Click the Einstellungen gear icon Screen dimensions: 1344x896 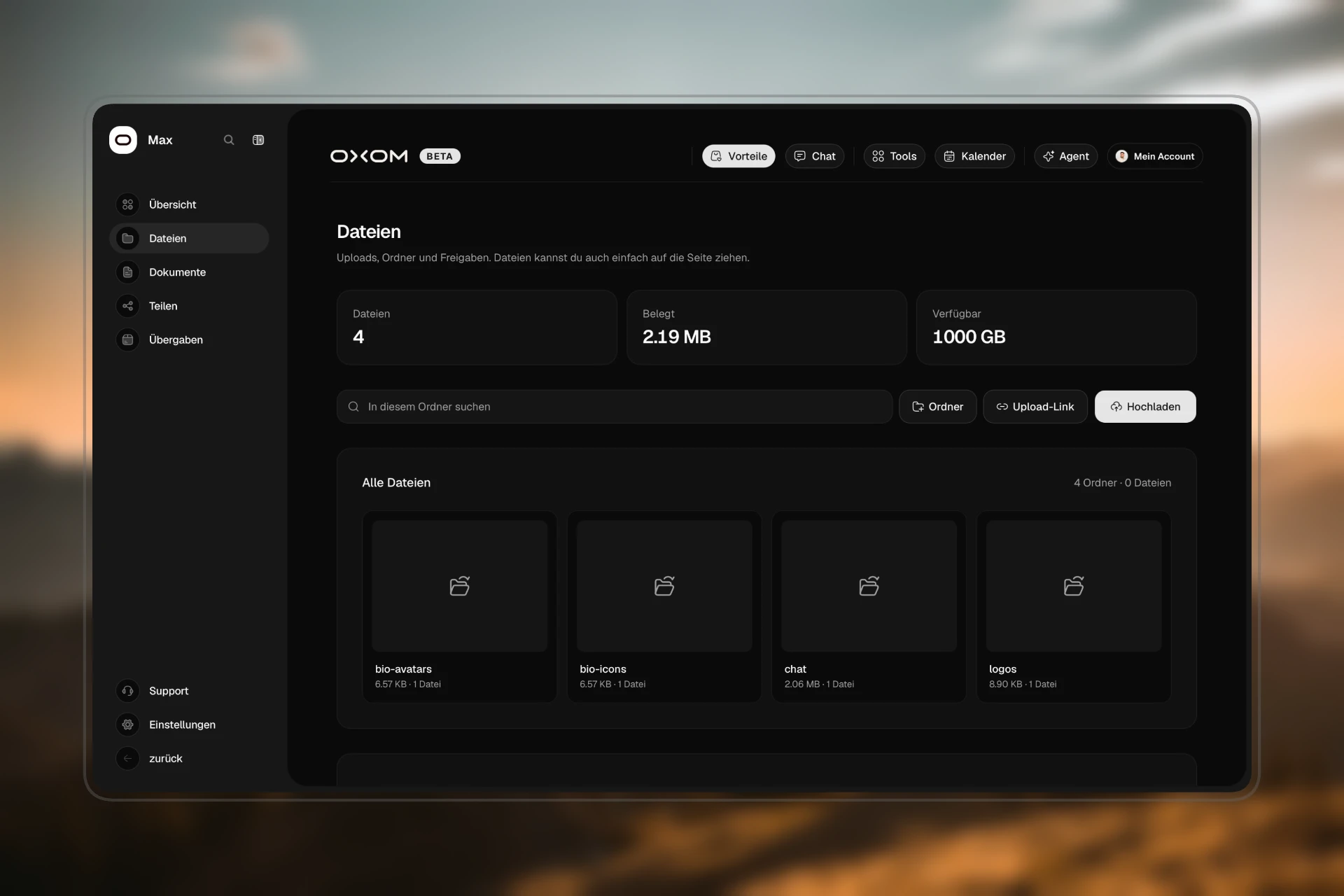pyautogui.click(x=127, y=724)
